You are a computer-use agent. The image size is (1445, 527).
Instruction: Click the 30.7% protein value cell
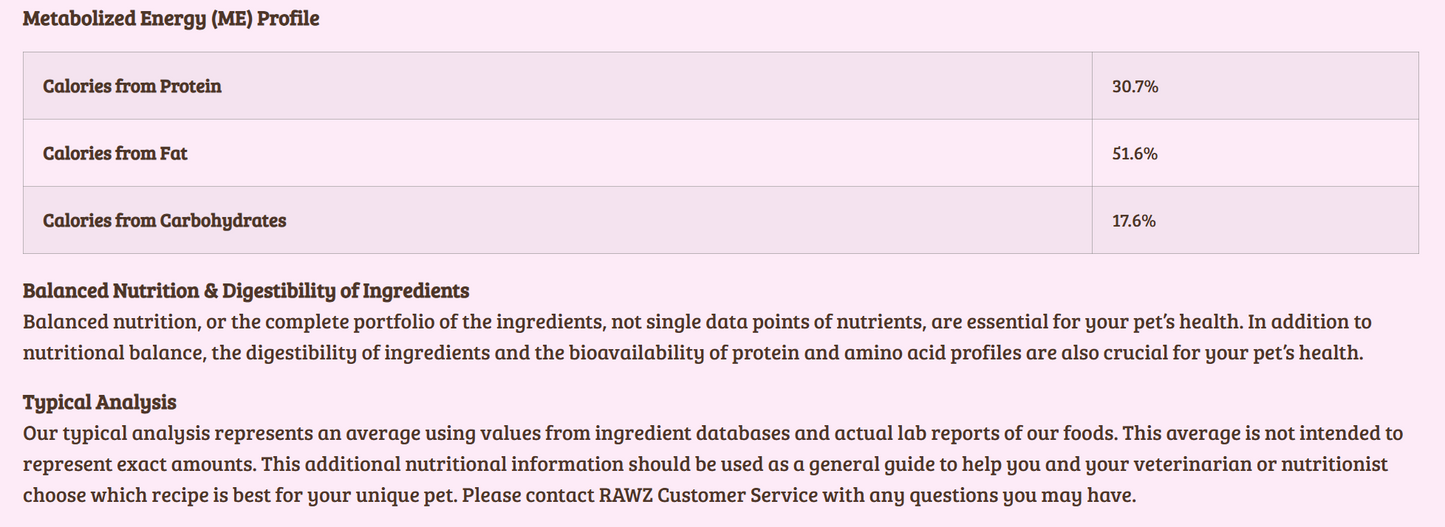[1135, 87]
